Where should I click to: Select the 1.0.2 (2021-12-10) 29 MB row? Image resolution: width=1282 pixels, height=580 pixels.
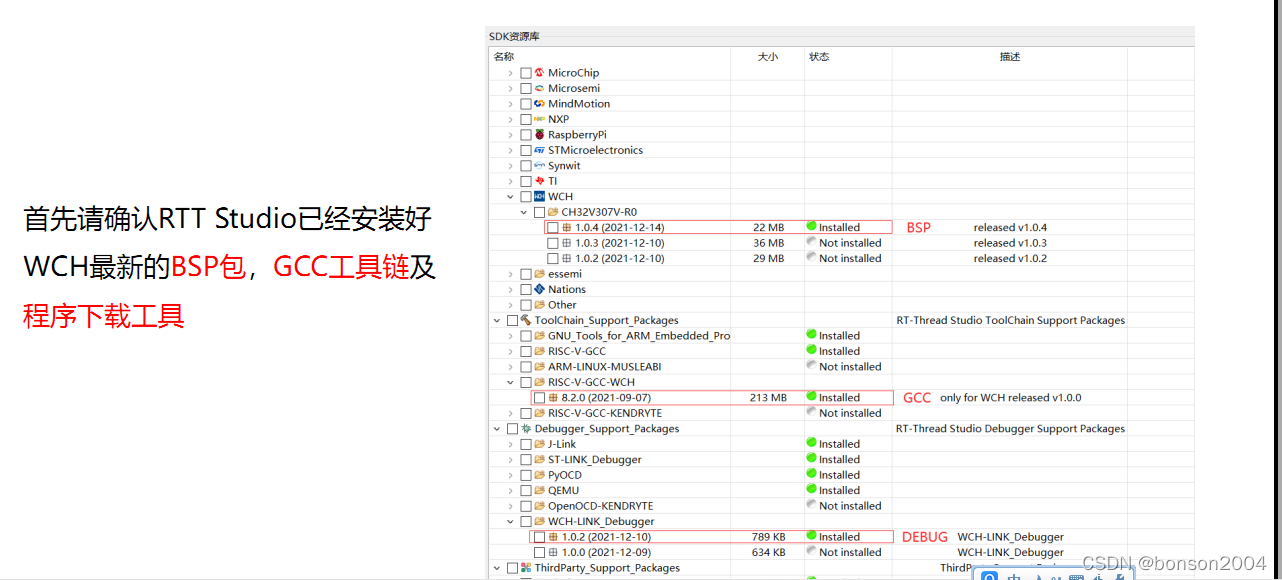click(x=840, y=258)
